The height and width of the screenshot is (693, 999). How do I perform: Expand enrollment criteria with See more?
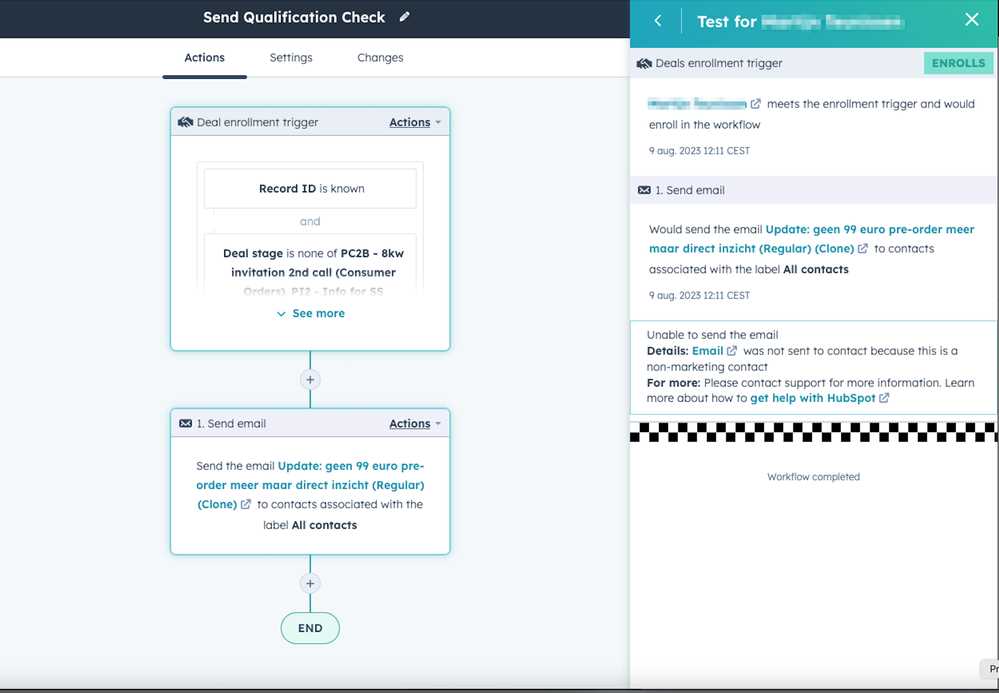tap(310, 313)
